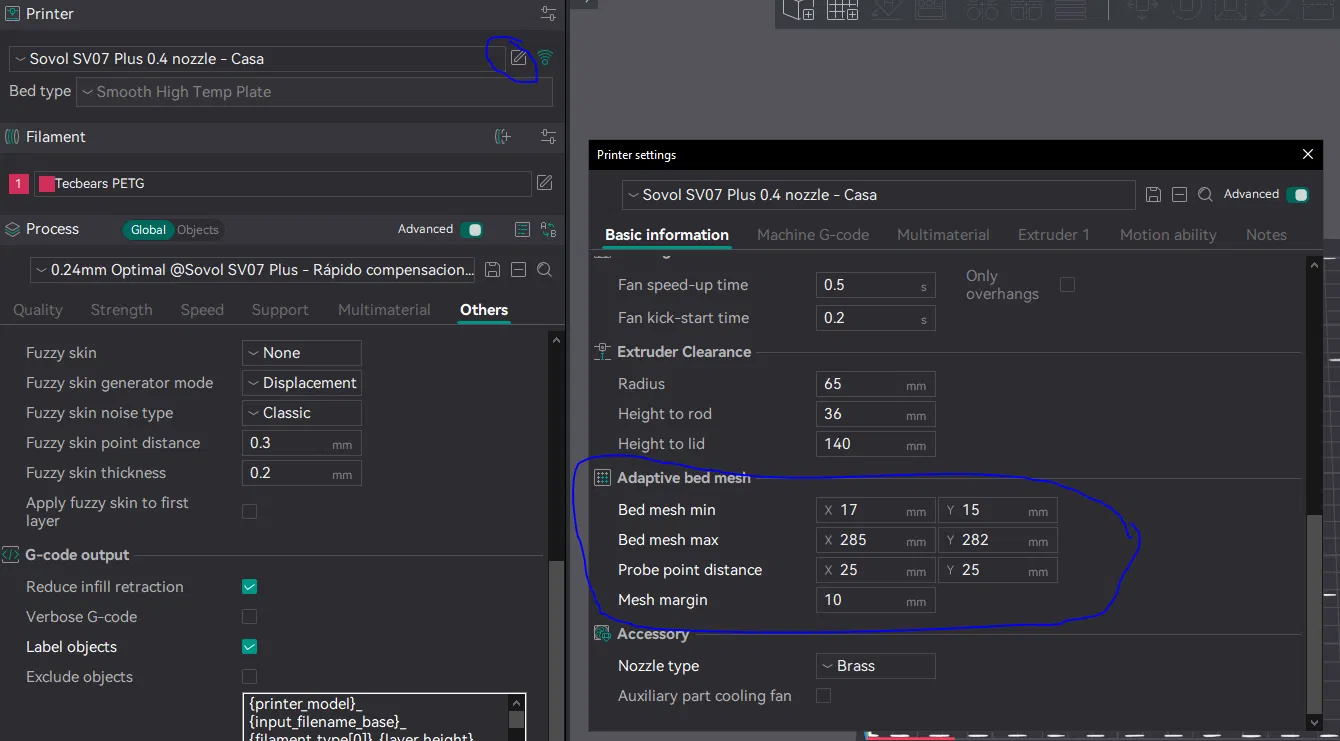
Task: Switch to the Machine G-code tab
Action: tap(813, 235)
